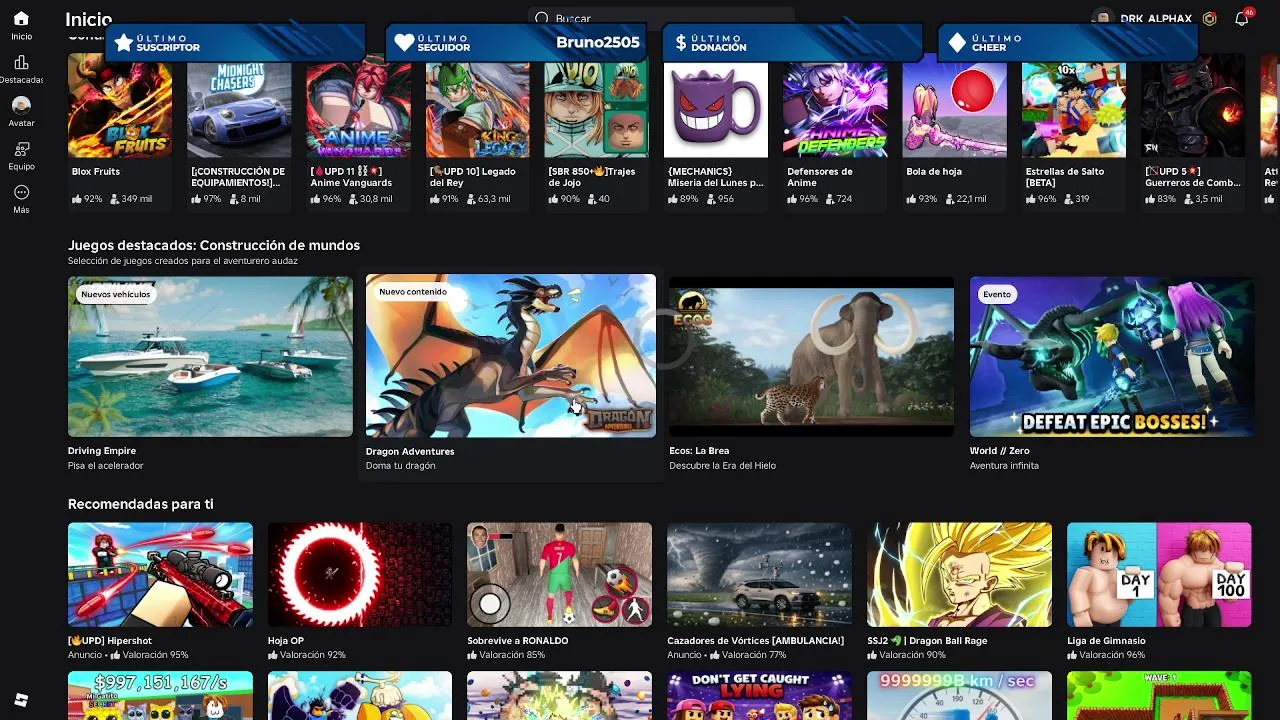Open the Don't Get Caught Lying thumbnail
The width and height of the screenshot is (1280, 720).
click(759, 696)
